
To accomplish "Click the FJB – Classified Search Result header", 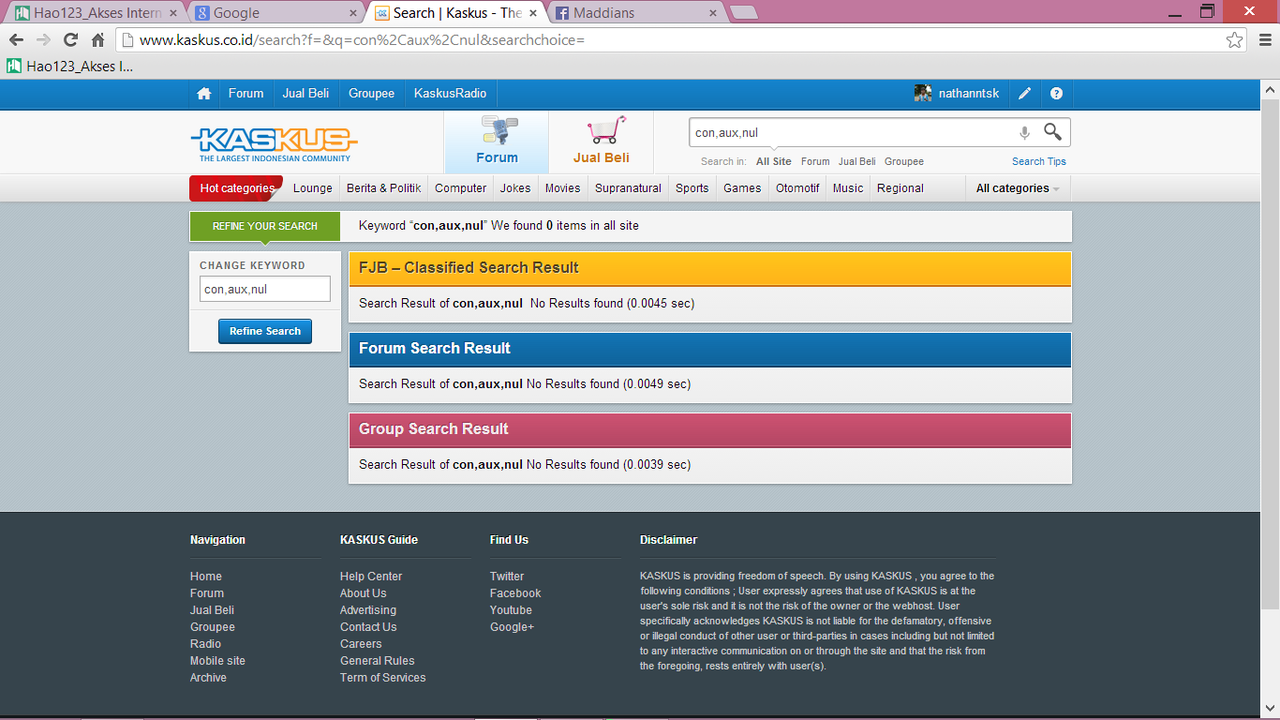I will (710, 268).
